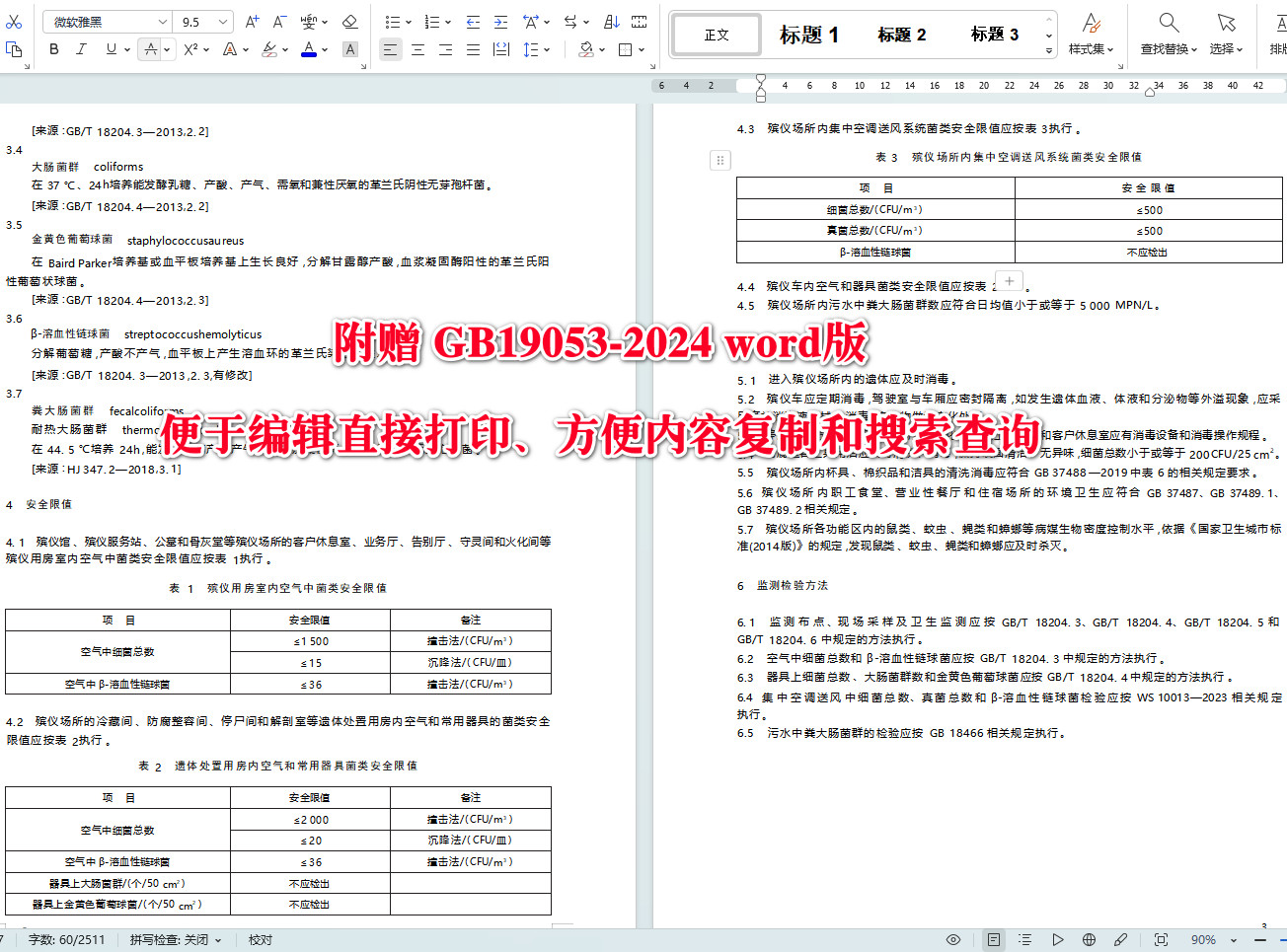Click the 校对 button in status bar

pos(260,939)
